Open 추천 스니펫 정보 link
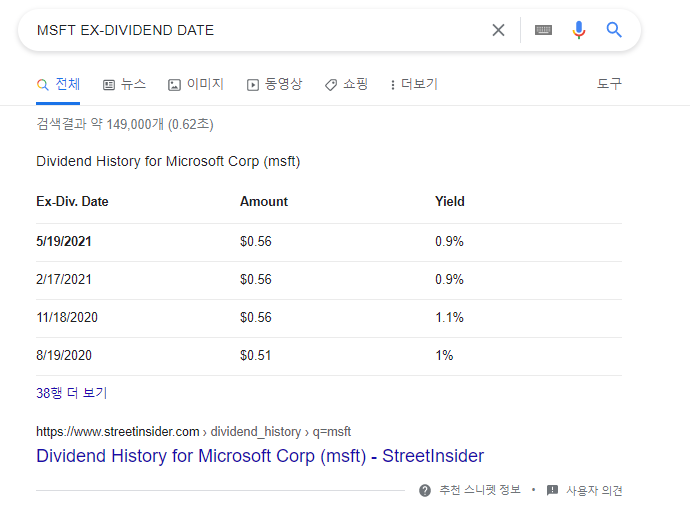This screenshot has width=690, height=518. coord(480,490)
